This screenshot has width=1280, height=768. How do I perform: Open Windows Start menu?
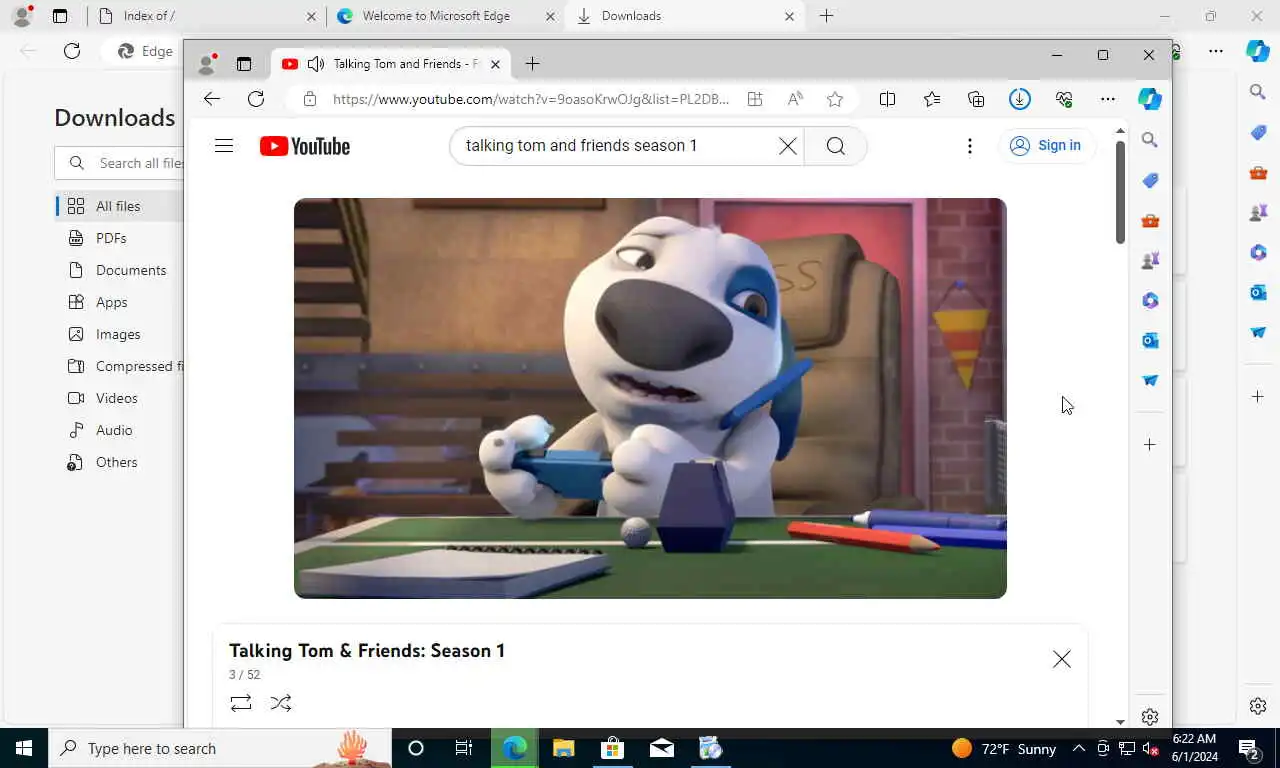(24, 748)
